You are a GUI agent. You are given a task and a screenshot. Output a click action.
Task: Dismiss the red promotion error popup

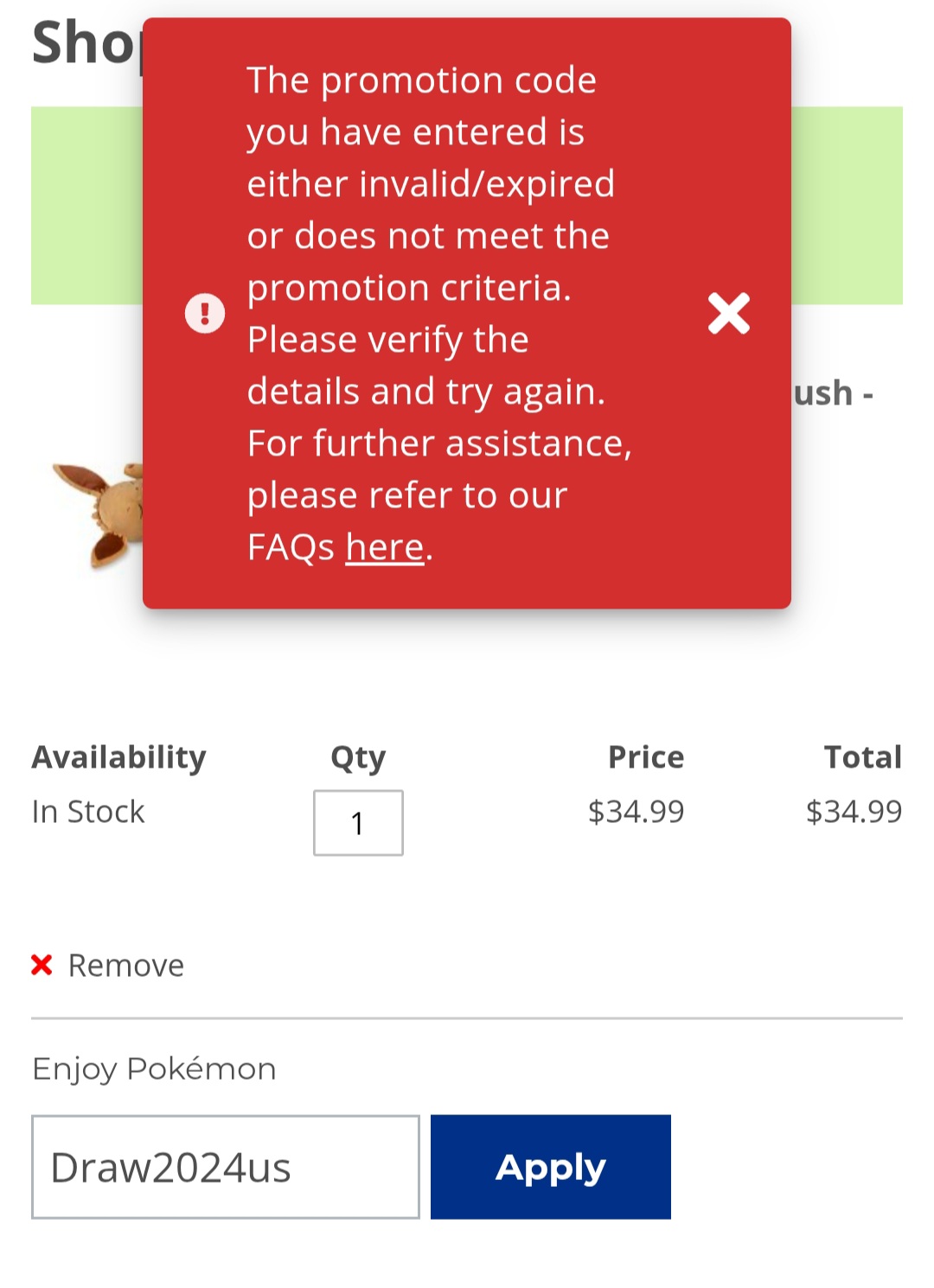[x=728, y=313]
